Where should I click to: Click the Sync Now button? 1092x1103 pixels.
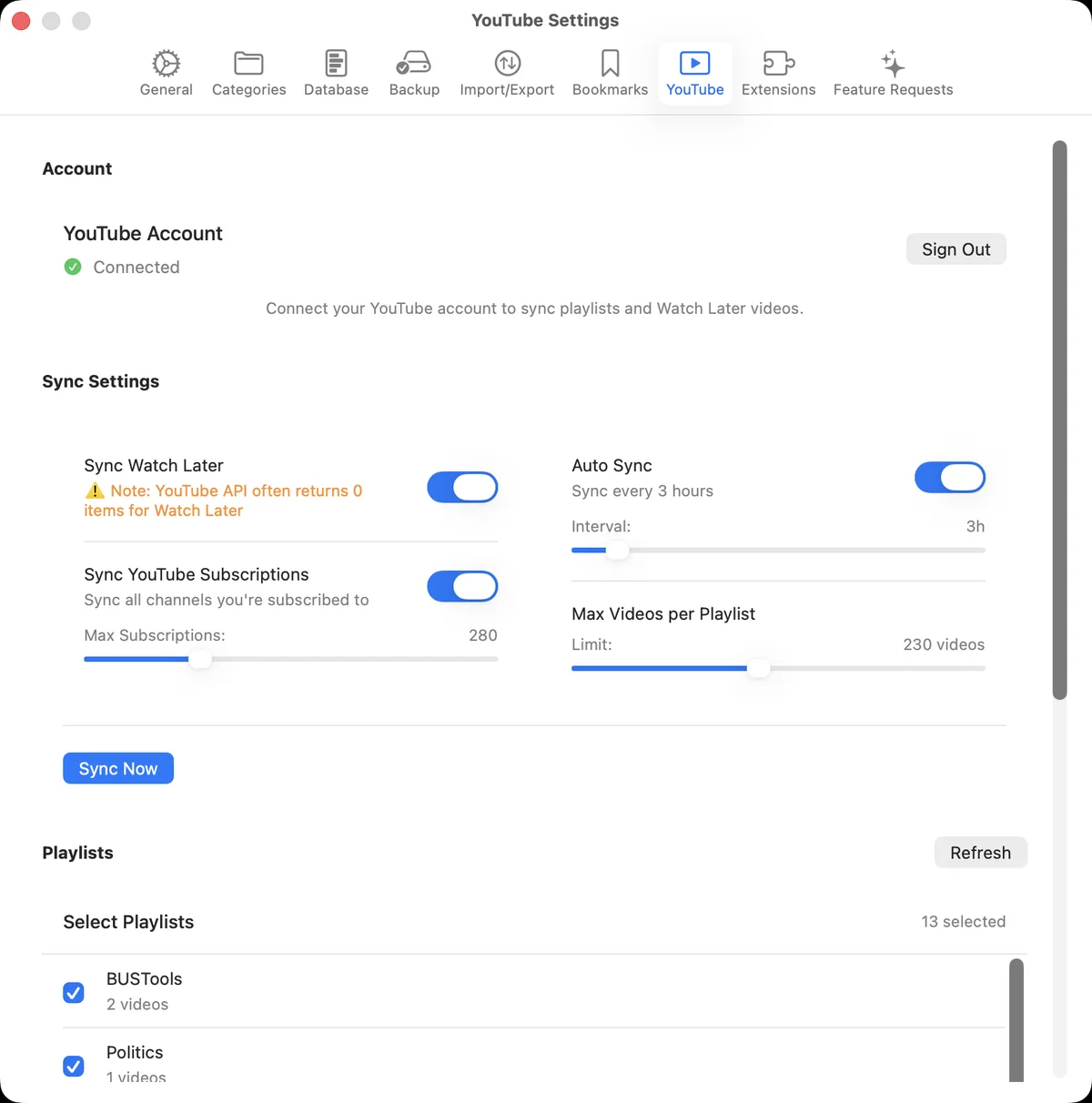pyautogui.click(x=118, y=768)
